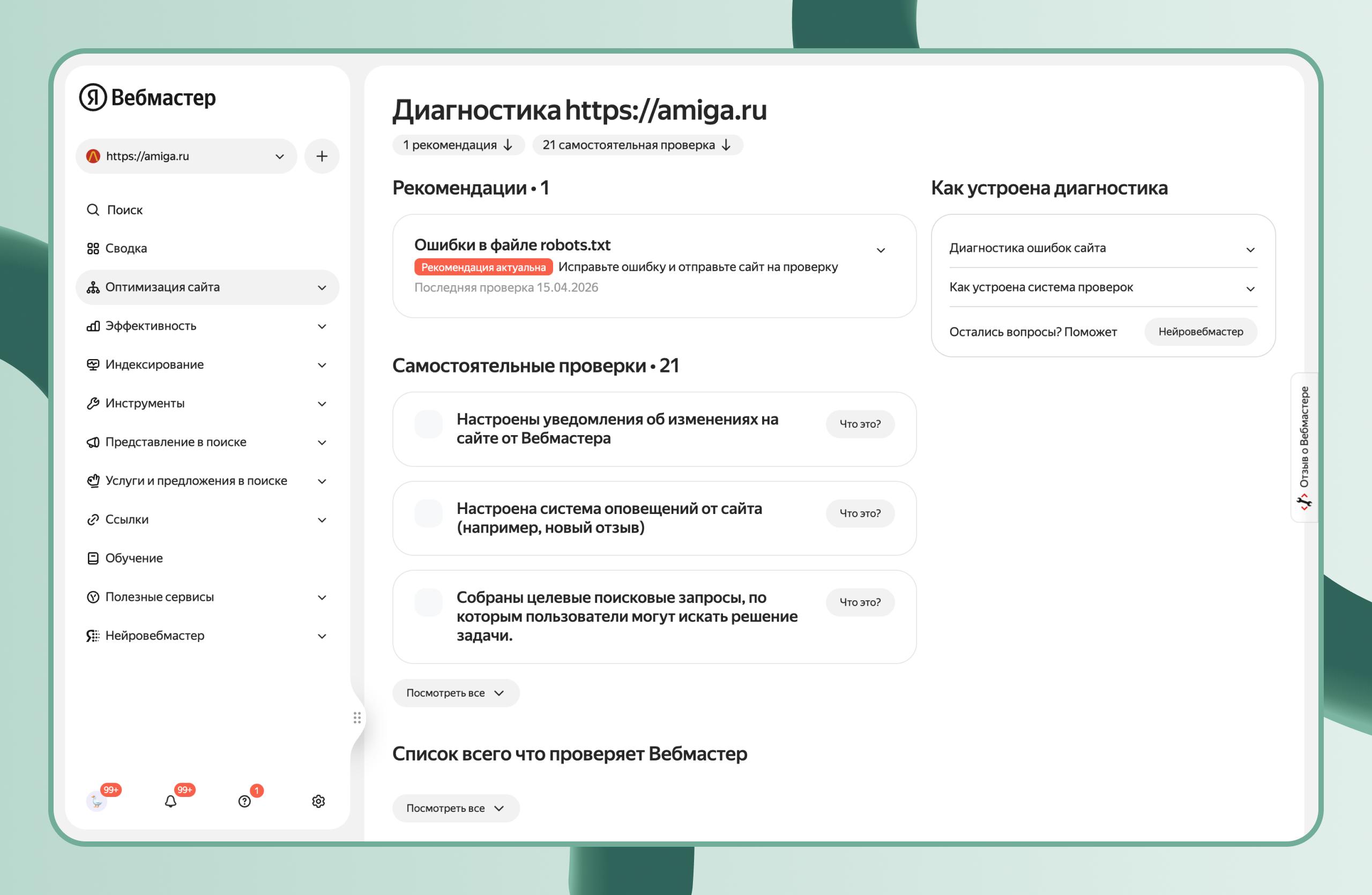Expand the Ссылки menu chevron

(x=322, y=520)
